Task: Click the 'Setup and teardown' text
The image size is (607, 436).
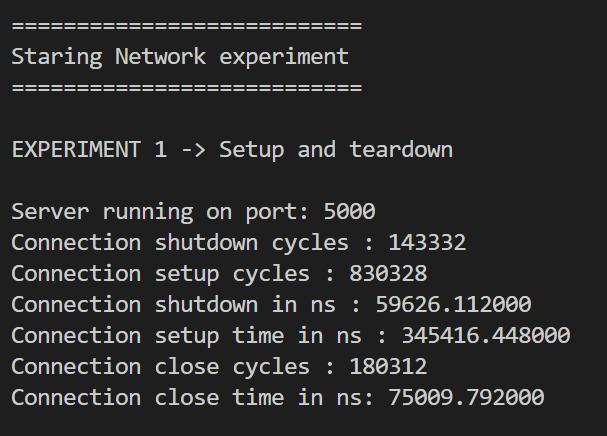Action: click(336, 150)
